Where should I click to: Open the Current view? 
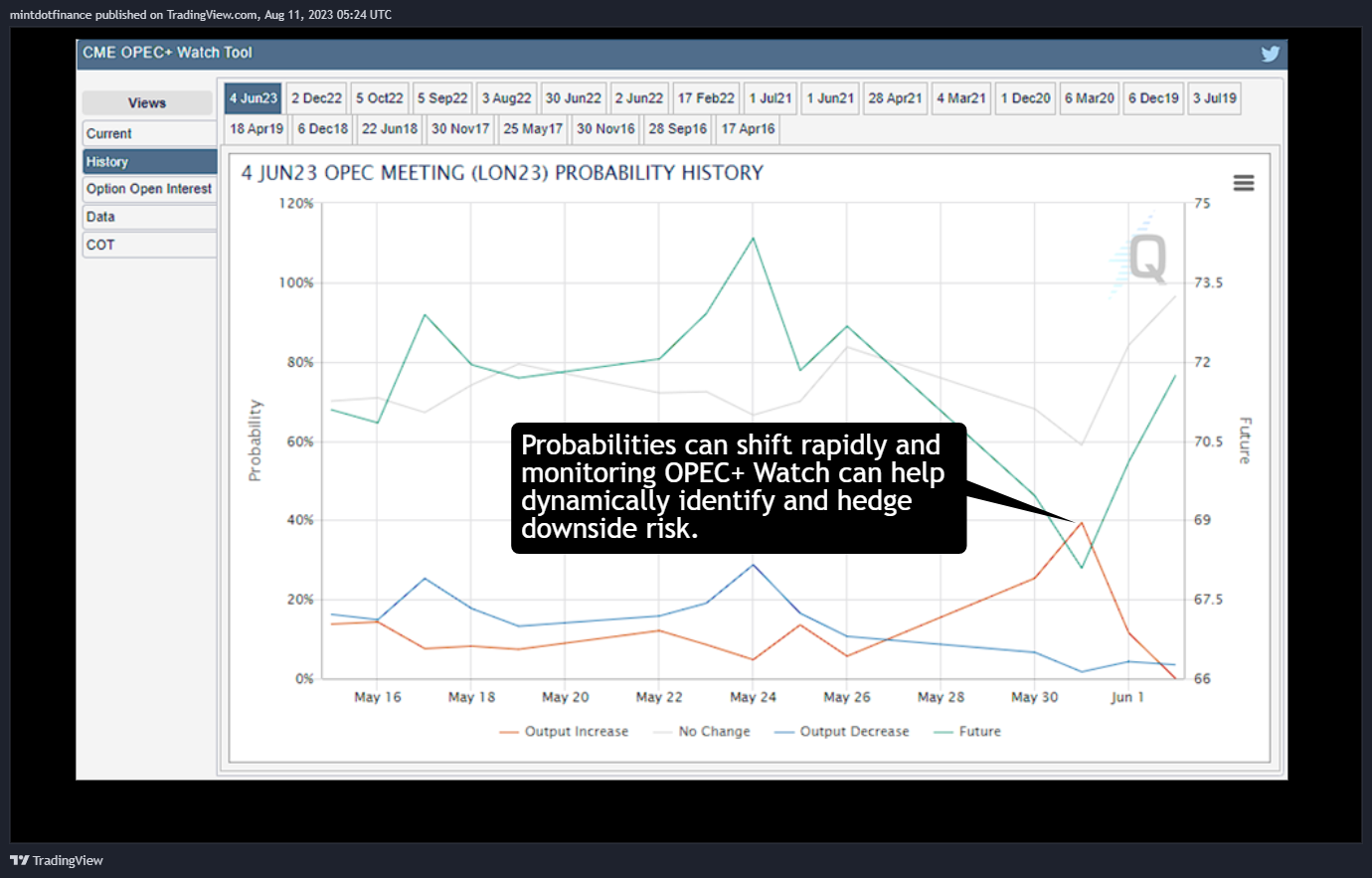pos(149,133)
